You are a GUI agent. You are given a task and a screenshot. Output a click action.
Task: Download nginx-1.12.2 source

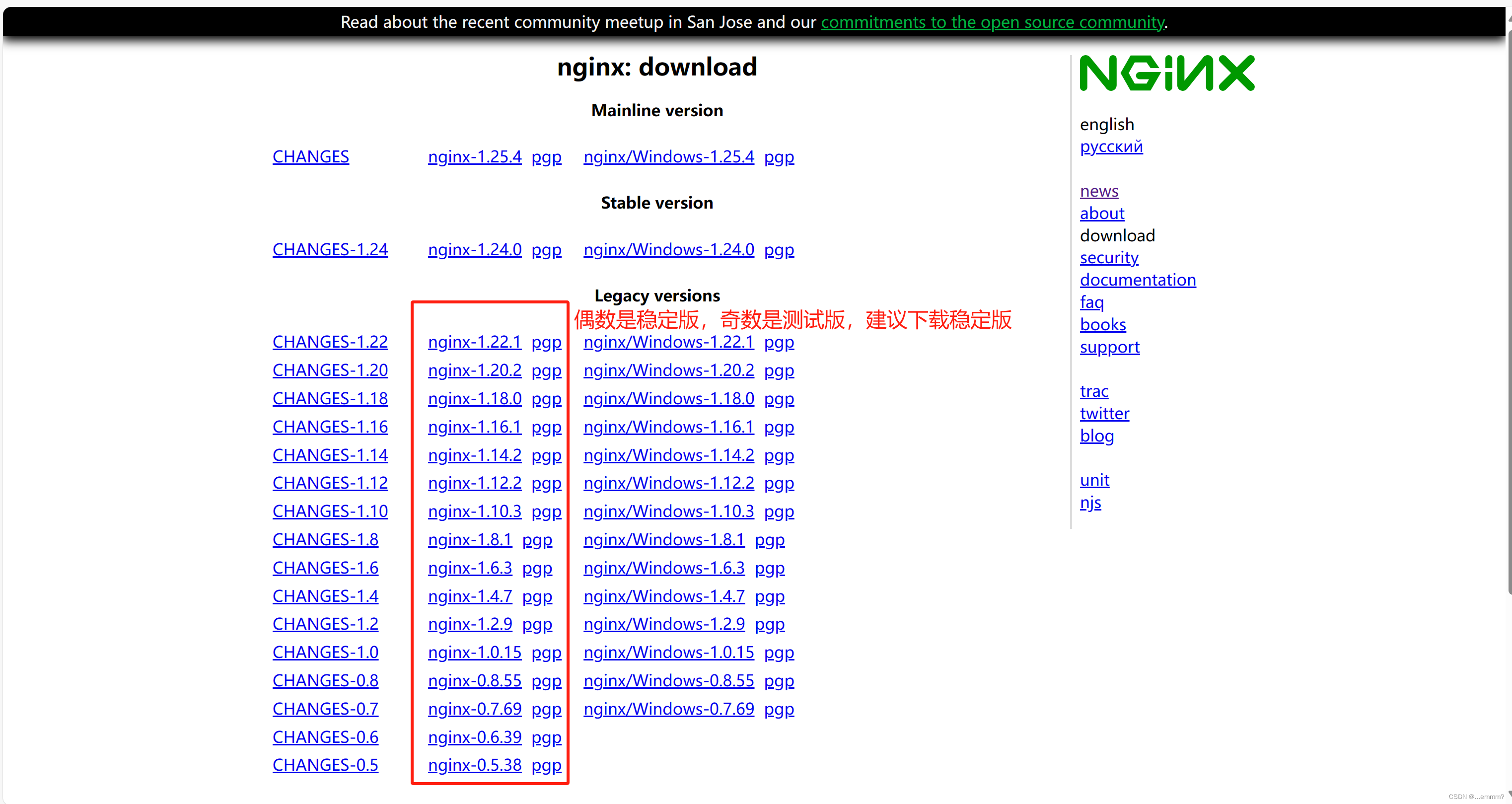474,483
